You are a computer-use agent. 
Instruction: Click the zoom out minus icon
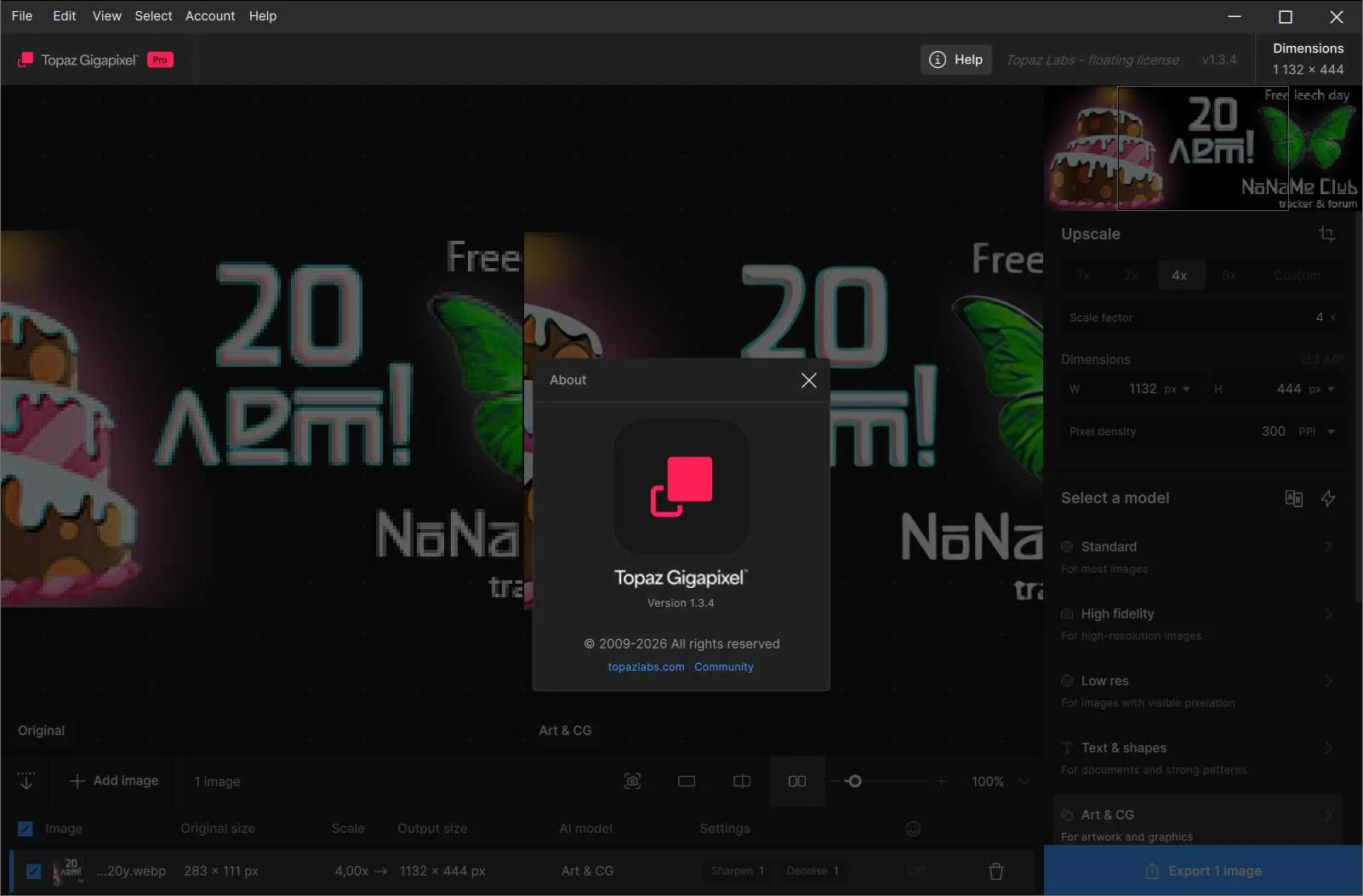[835, 781]
